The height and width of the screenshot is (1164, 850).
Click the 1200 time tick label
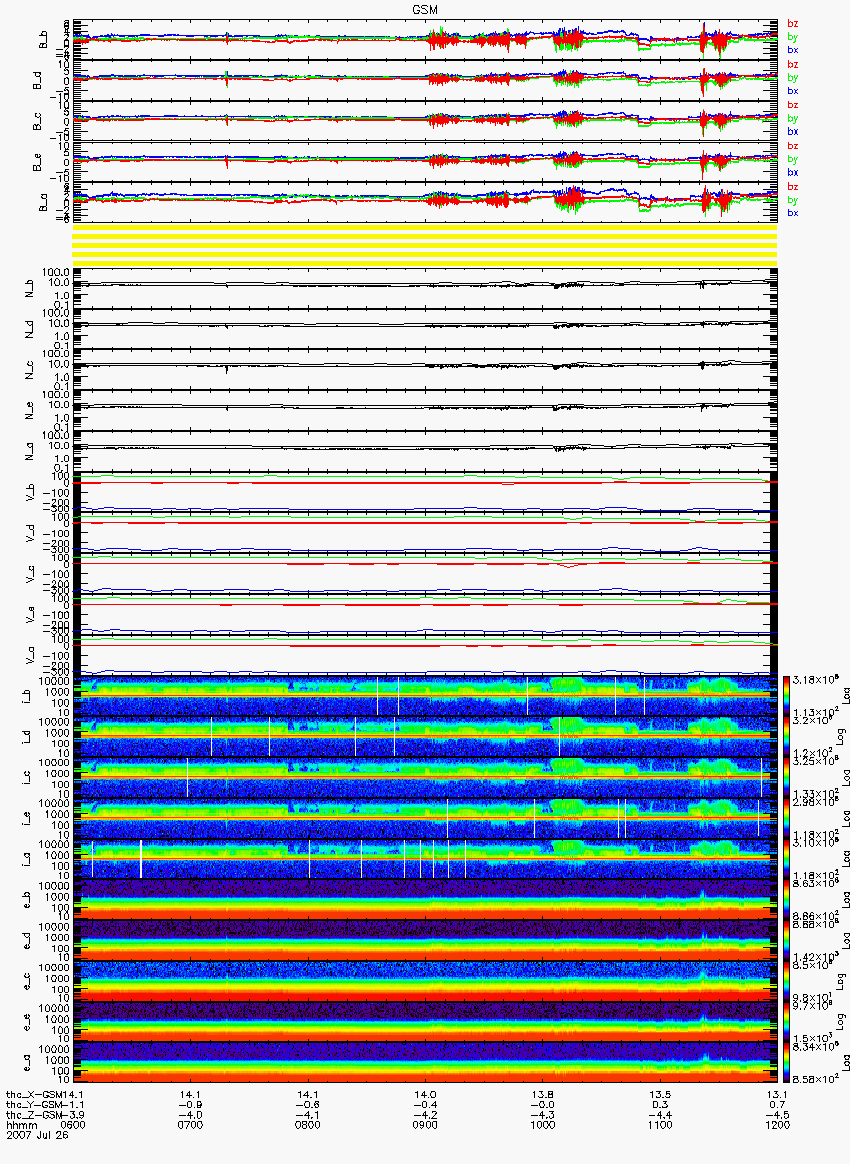(x=777, y=1125)
